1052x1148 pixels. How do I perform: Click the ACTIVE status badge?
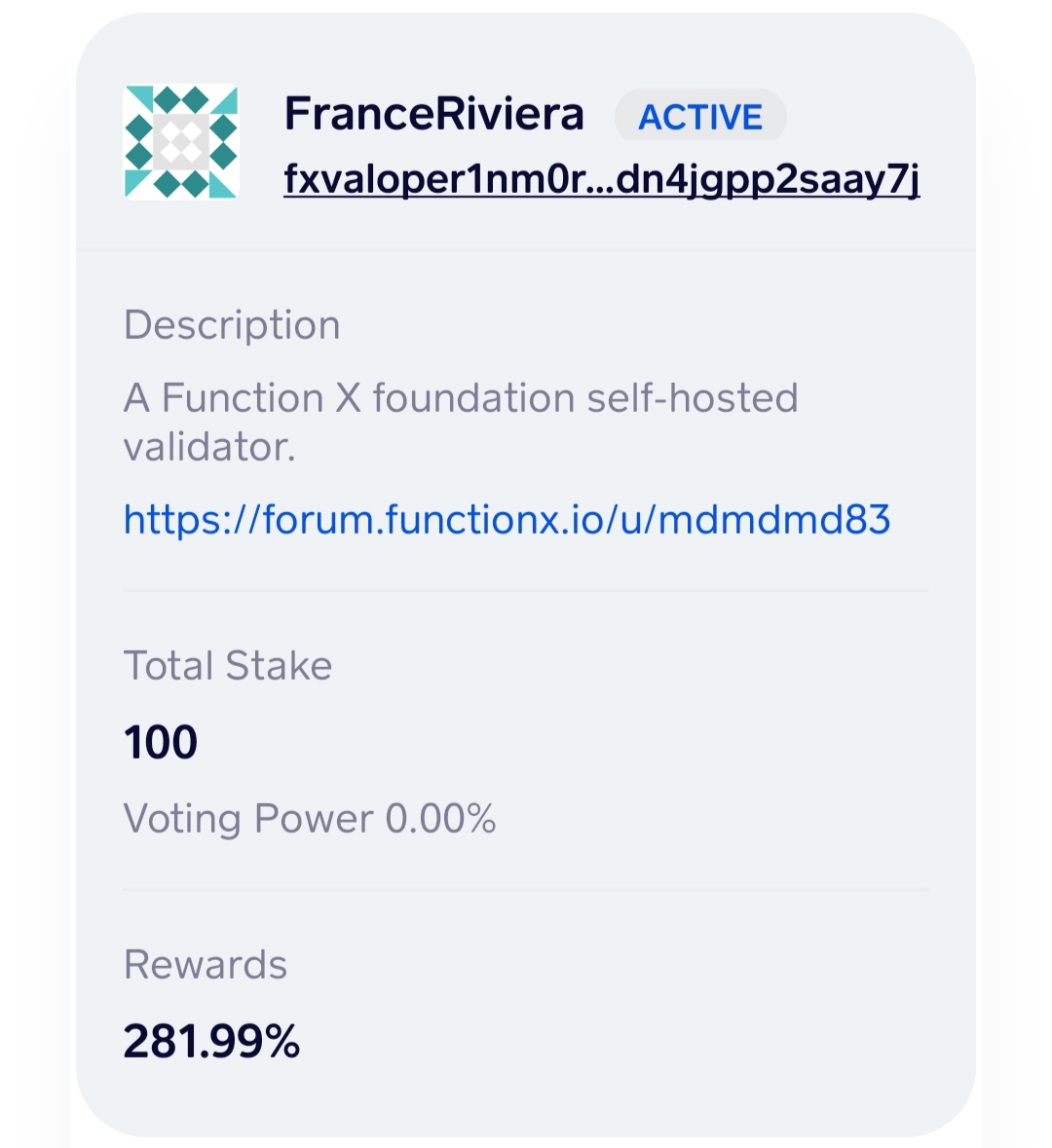click(700, 117)
